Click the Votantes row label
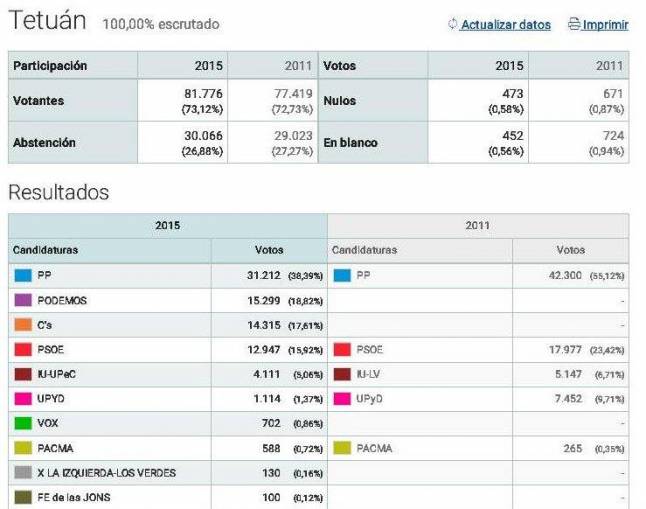The height and width of the screenshot is (509, 646). click(38, 101)
